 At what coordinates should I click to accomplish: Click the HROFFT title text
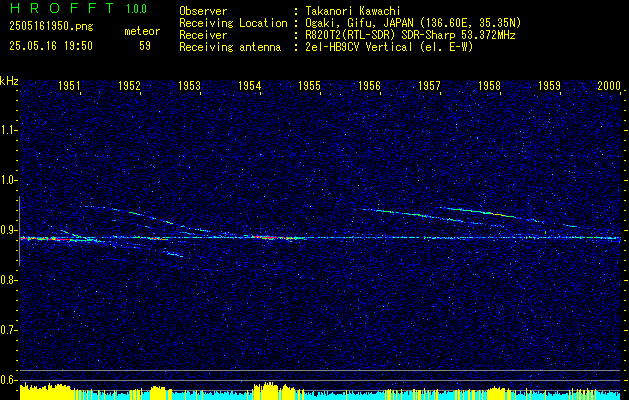tap(61, 8)
